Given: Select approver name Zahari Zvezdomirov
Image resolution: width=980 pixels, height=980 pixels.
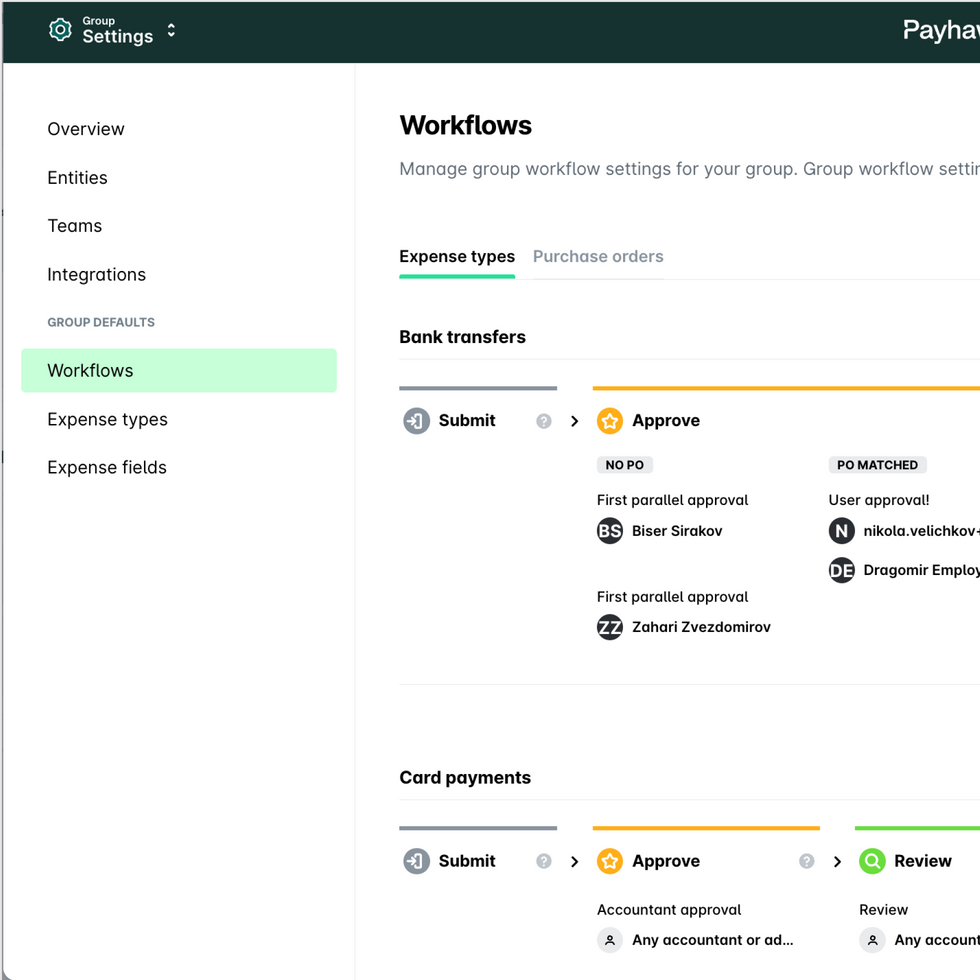Looking at the screenshot, I should coord(701,628).
